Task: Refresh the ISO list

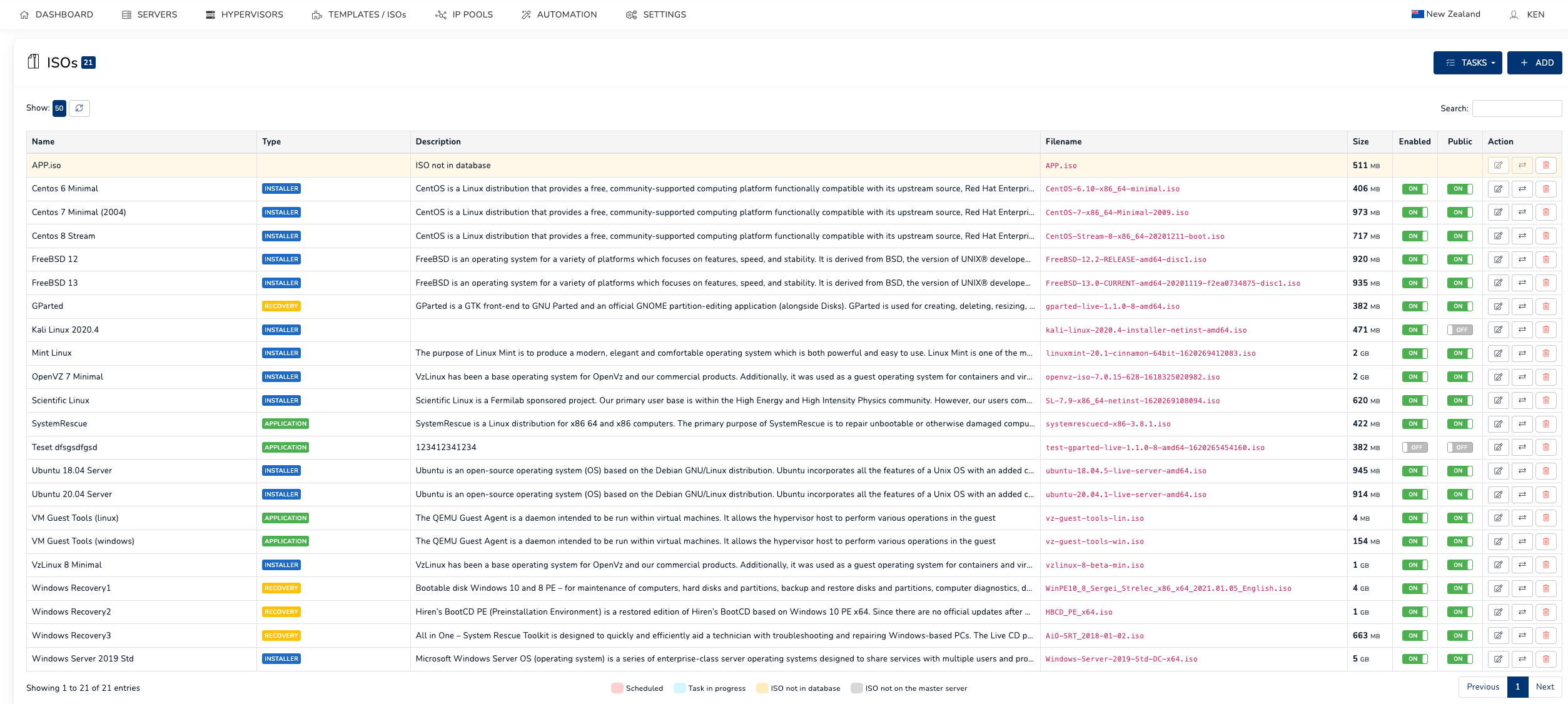Action: pos(79,108)
